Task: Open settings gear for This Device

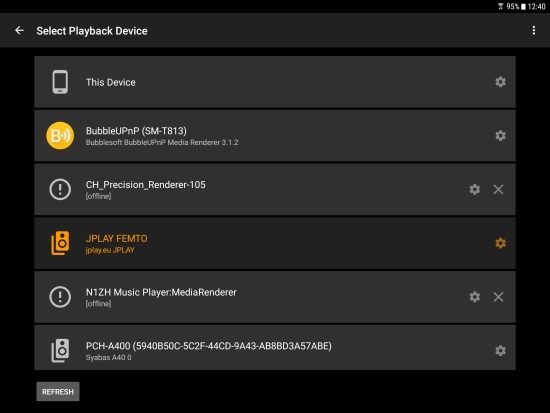Action: point(500,82)
